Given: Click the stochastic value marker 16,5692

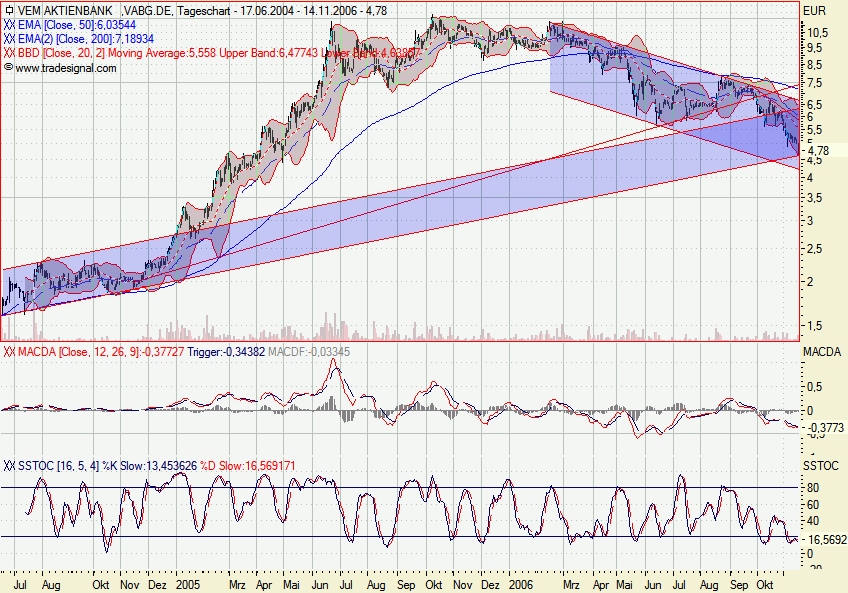Looking at the screenshot, I should [x=826, y=540].
